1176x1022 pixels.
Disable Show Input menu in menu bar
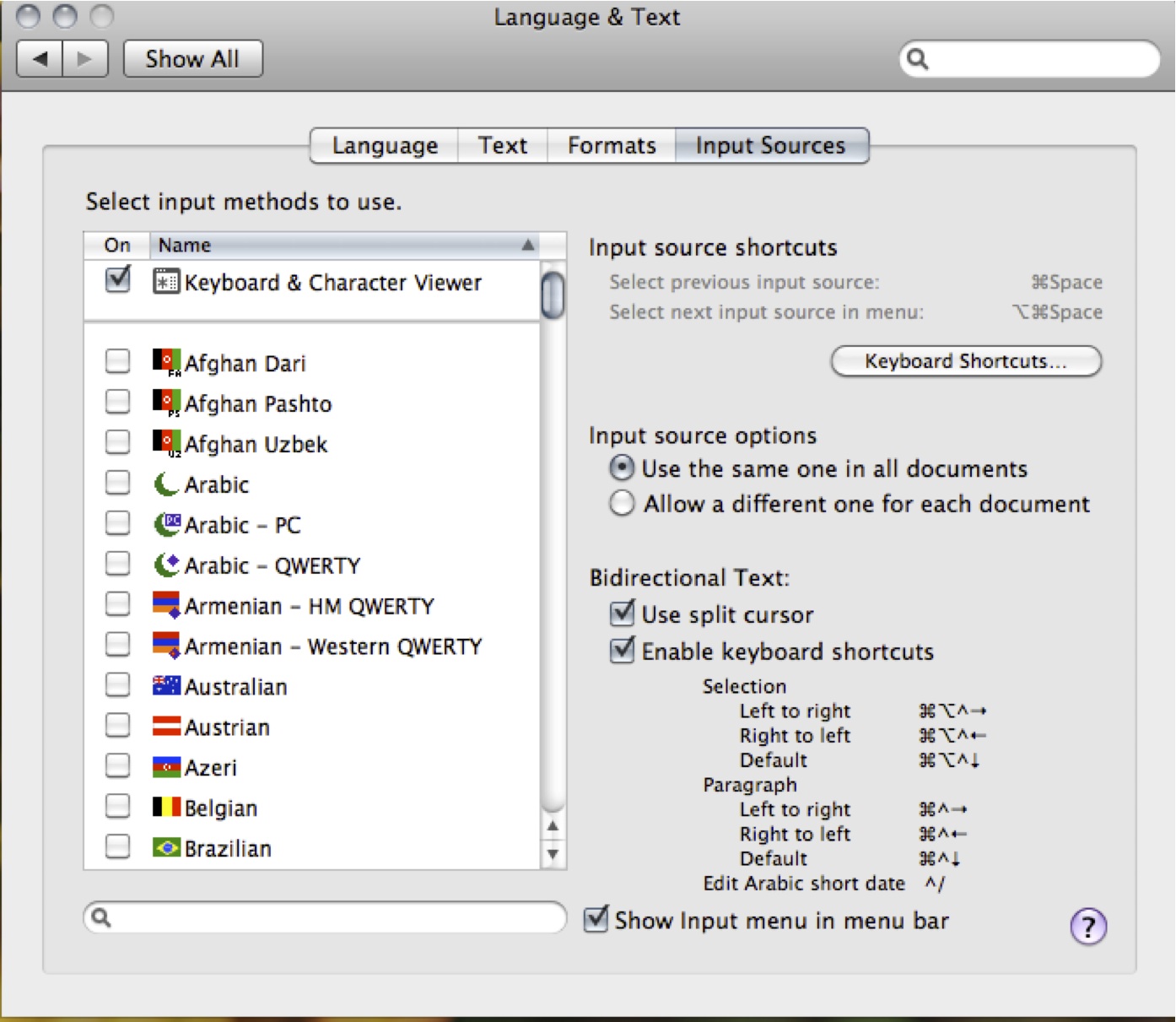coord(596,919)
